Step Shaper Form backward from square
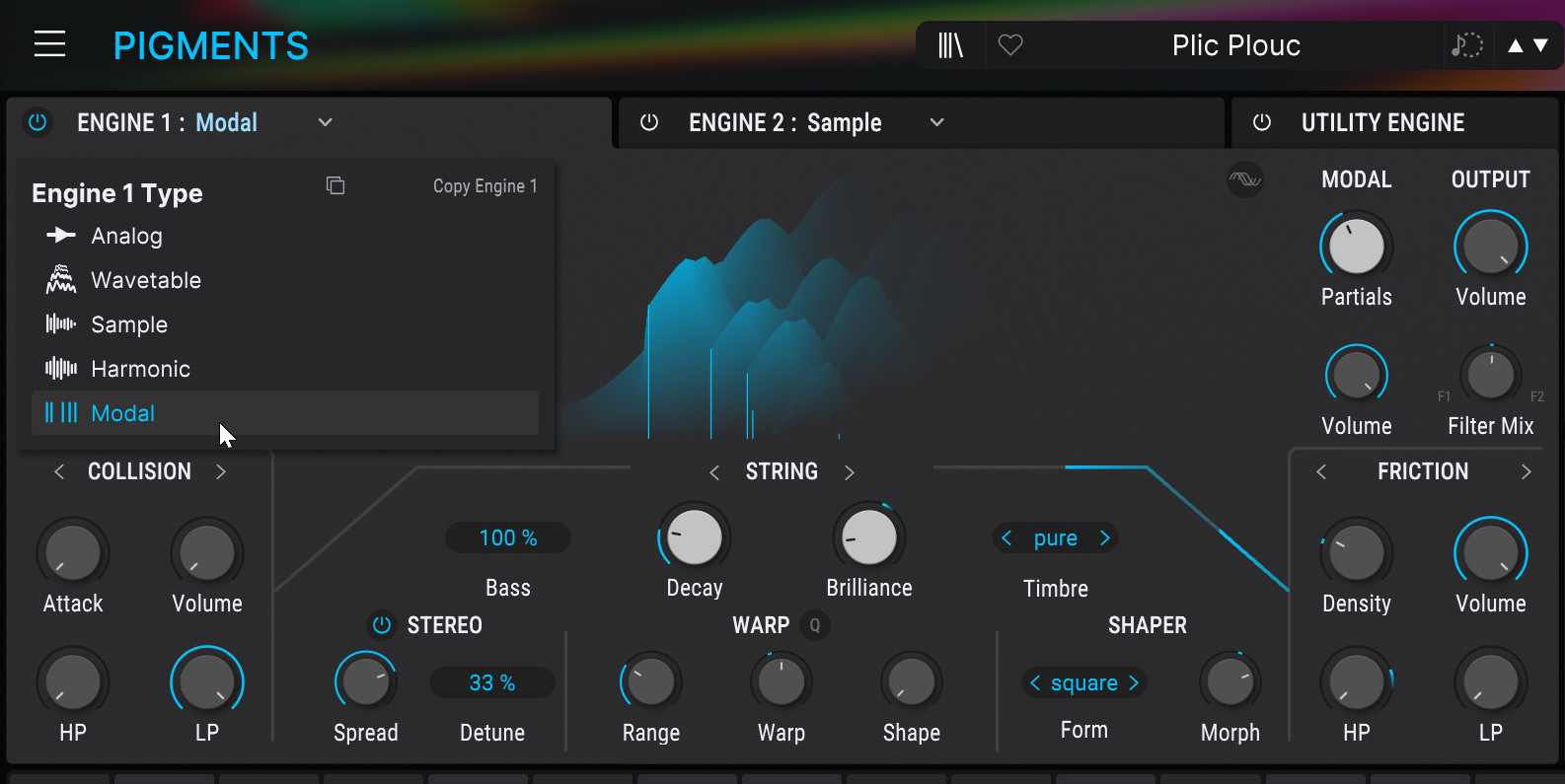The image size is (1565, 784). click(x=1035, y=682)
